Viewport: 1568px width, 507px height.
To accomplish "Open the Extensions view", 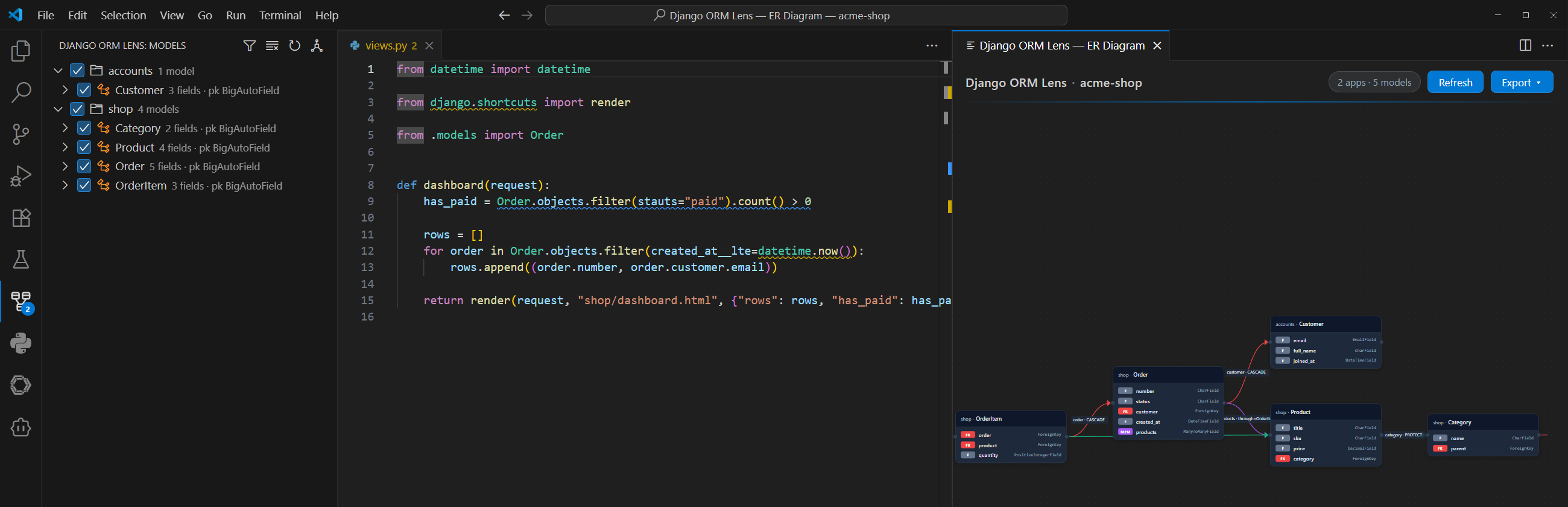I will click(21, 218).
